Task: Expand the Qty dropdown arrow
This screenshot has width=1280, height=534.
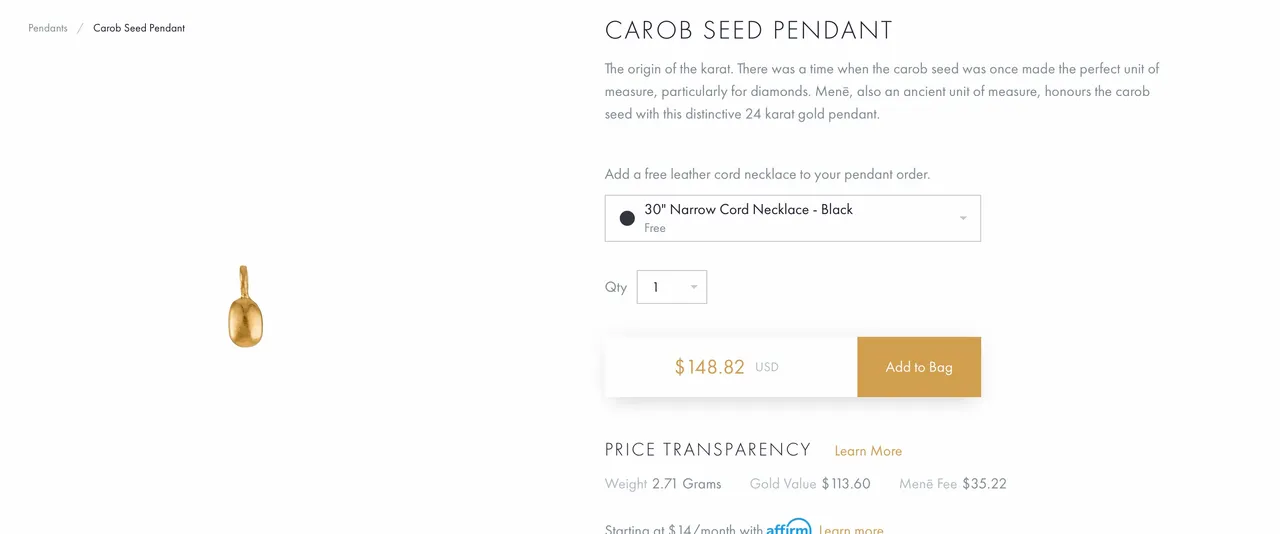Action: (694, 287)
